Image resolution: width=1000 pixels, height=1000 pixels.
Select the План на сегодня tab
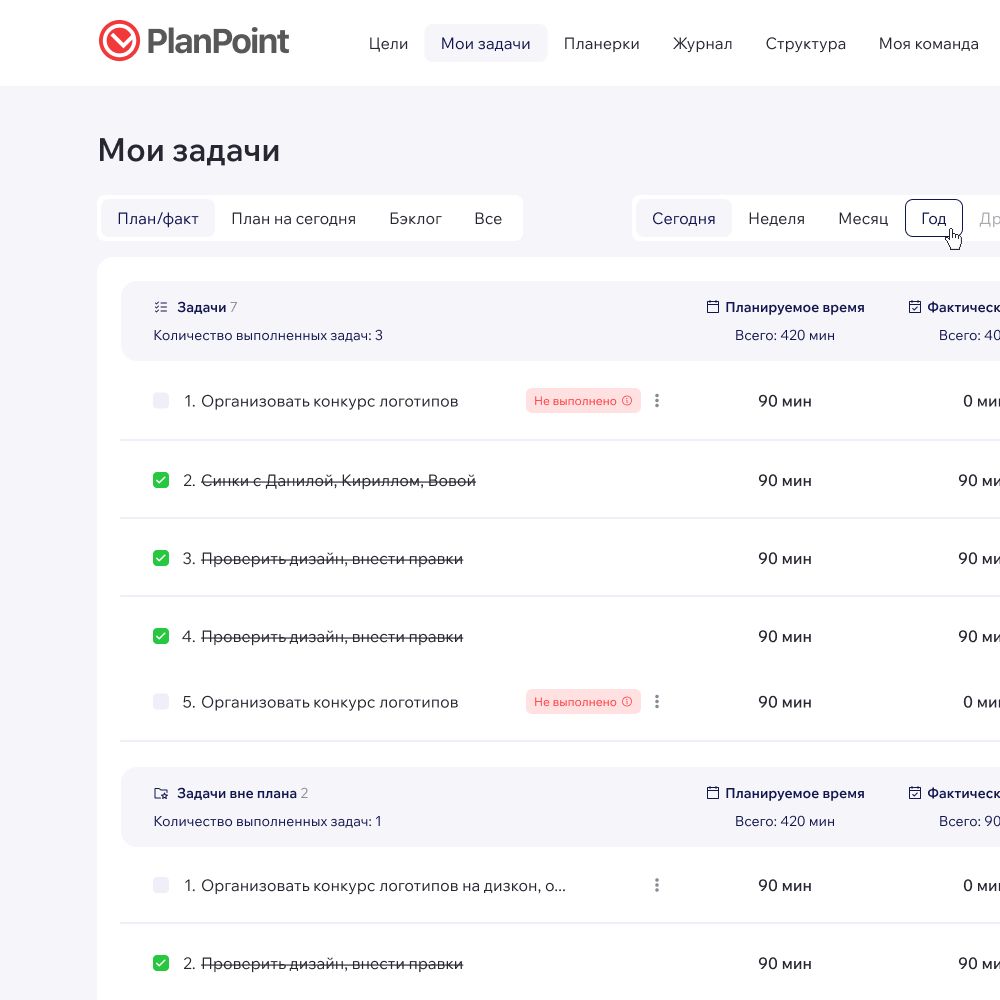(x=293, y=219)
